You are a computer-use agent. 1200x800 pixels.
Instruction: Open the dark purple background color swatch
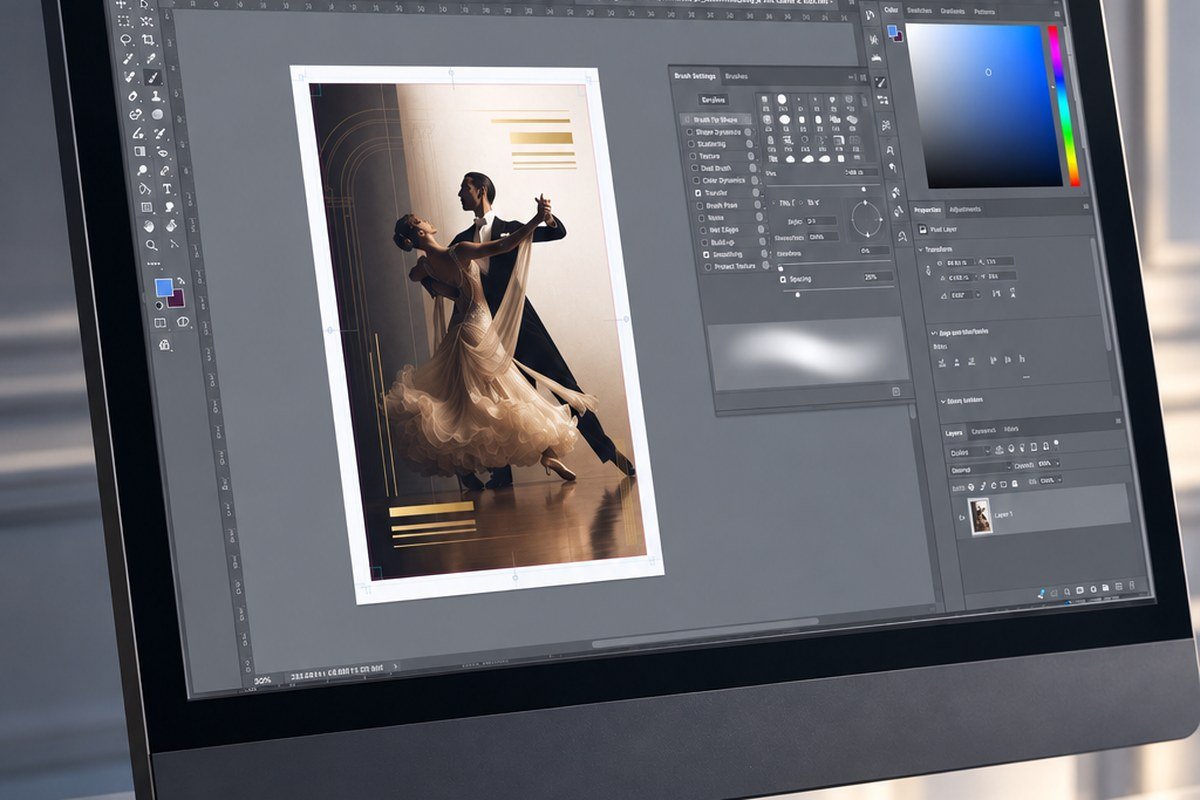pyautogui.click(x=178, y=299)
